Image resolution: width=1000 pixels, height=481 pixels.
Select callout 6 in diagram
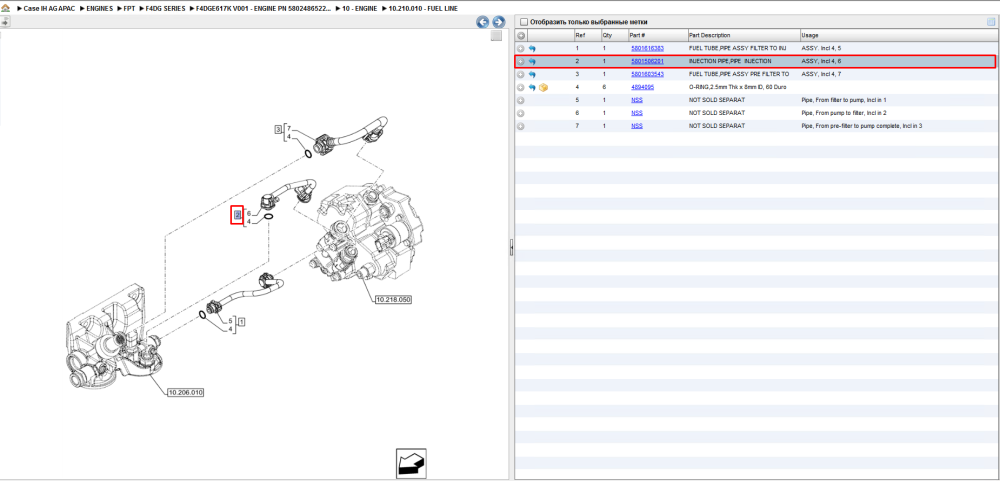tap(249, 213)
